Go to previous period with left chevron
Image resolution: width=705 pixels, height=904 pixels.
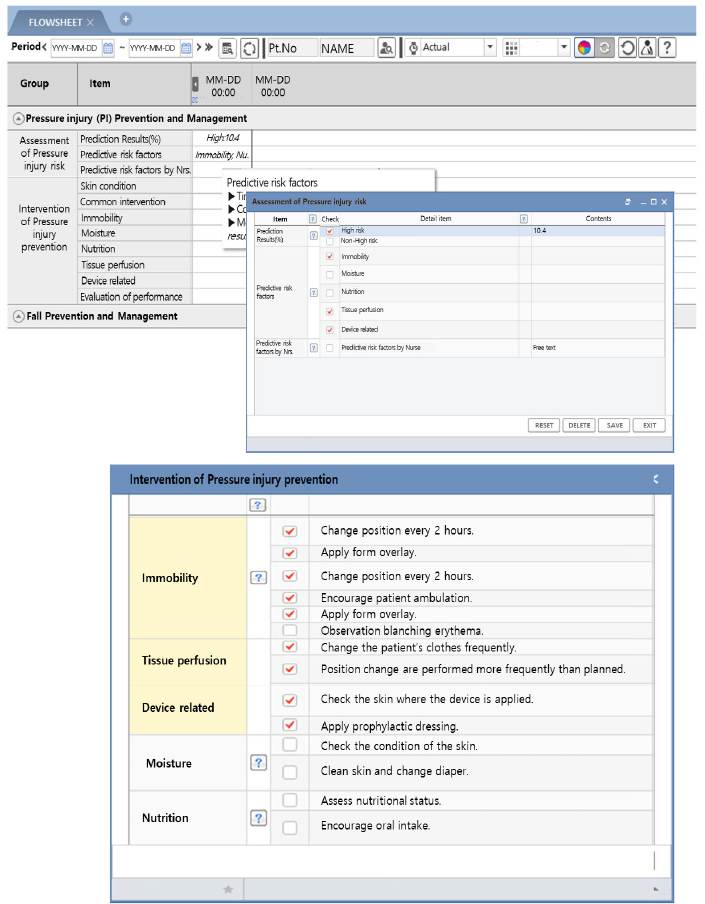click(44, 47)
